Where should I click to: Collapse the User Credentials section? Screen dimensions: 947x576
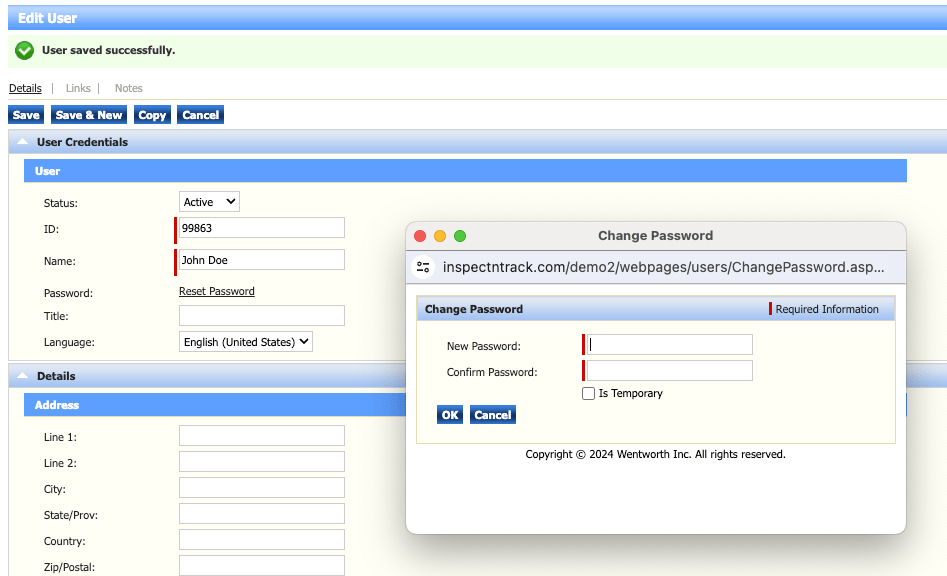[x=22, y=141]
